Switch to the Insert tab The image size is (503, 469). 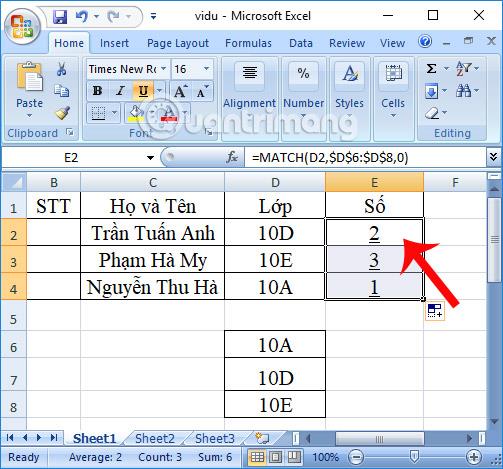click(114, 43)
